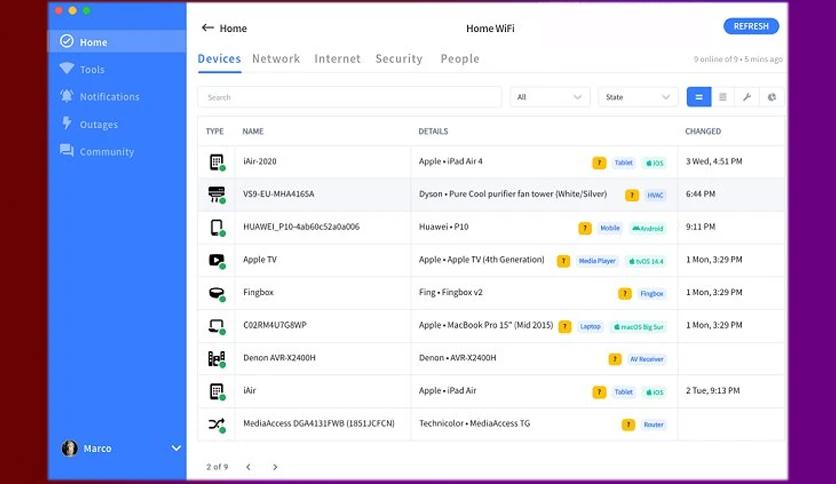Click the AV Receiver tag
Screen dimensions: 836x484
[x=647, y=359]
